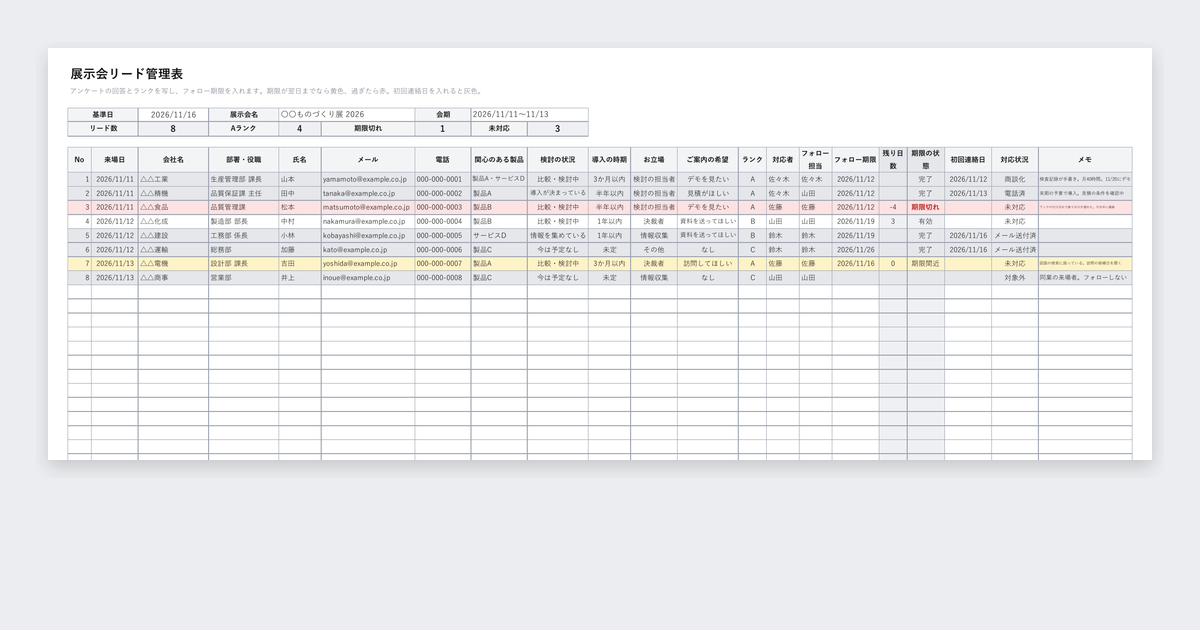Select email tanaka@example.co.jp
The image size is (1200, 630).
coord(368,193)
